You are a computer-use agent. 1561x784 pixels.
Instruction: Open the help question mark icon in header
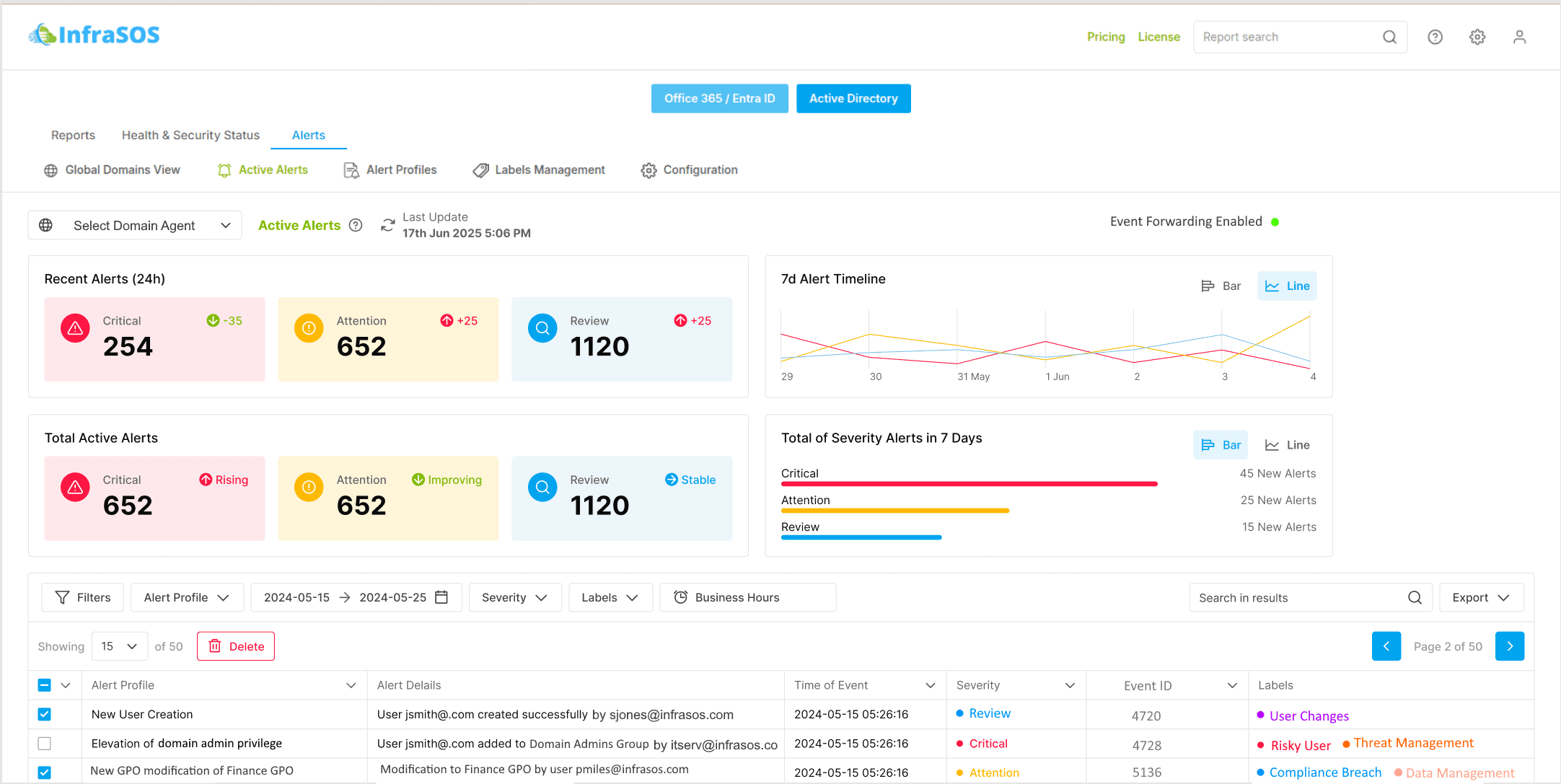(x=1435, y=37)
